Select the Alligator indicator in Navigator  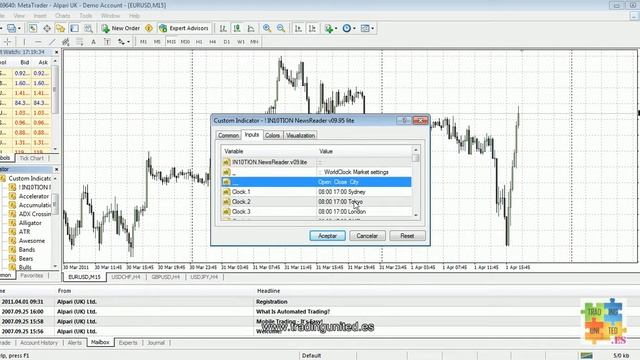[x=30, y=223]
